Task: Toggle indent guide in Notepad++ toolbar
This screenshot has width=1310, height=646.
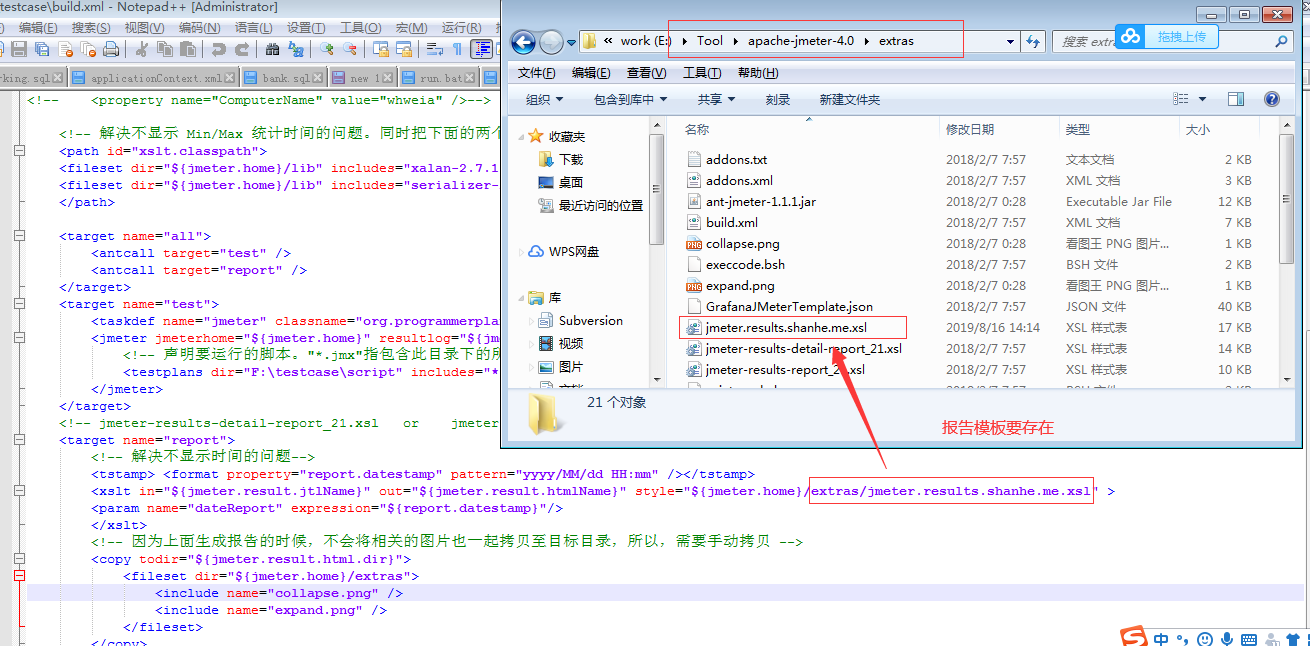Action: (482, 49)
